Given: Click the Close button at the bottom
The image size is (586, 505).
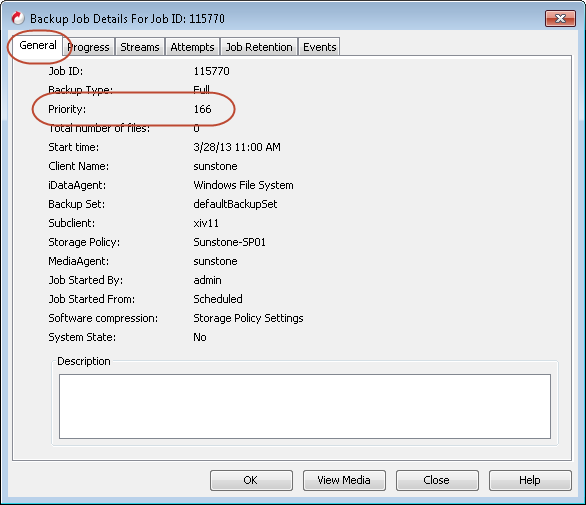Looking at the screenshot, I should click(x=437, y=480).
